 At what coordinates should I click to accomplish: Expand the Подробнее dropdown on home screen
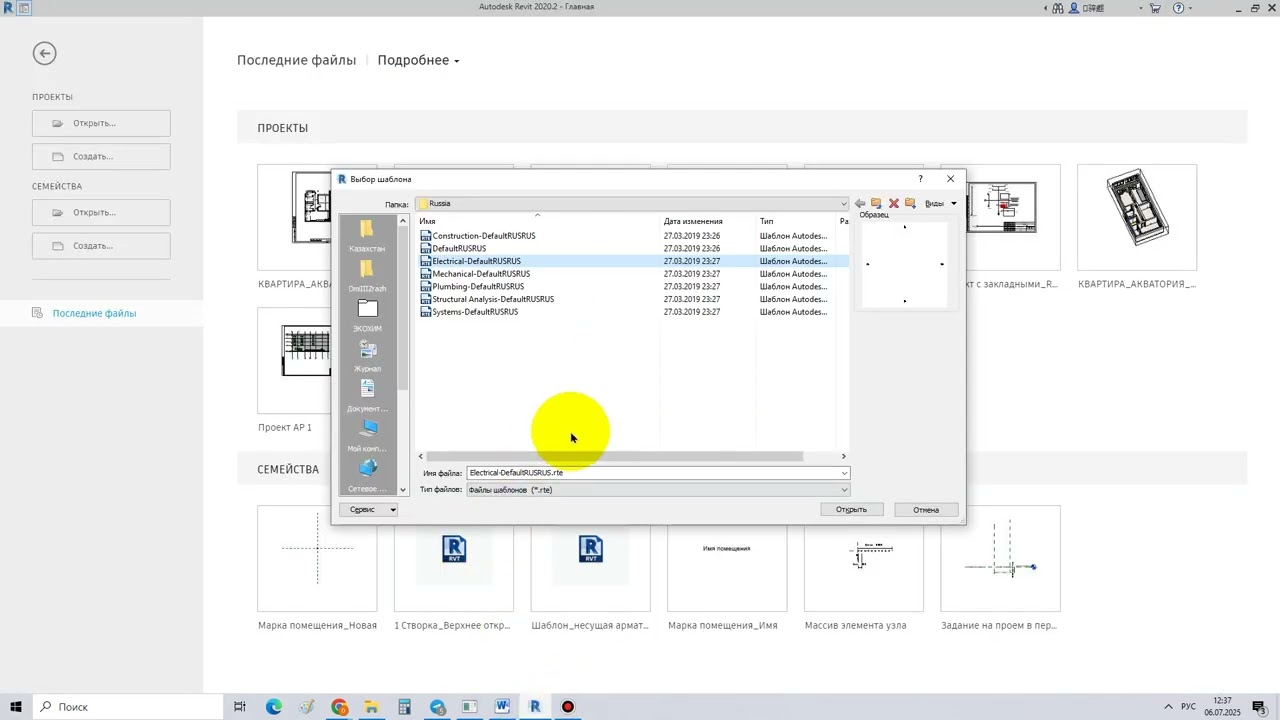(418, 60)
